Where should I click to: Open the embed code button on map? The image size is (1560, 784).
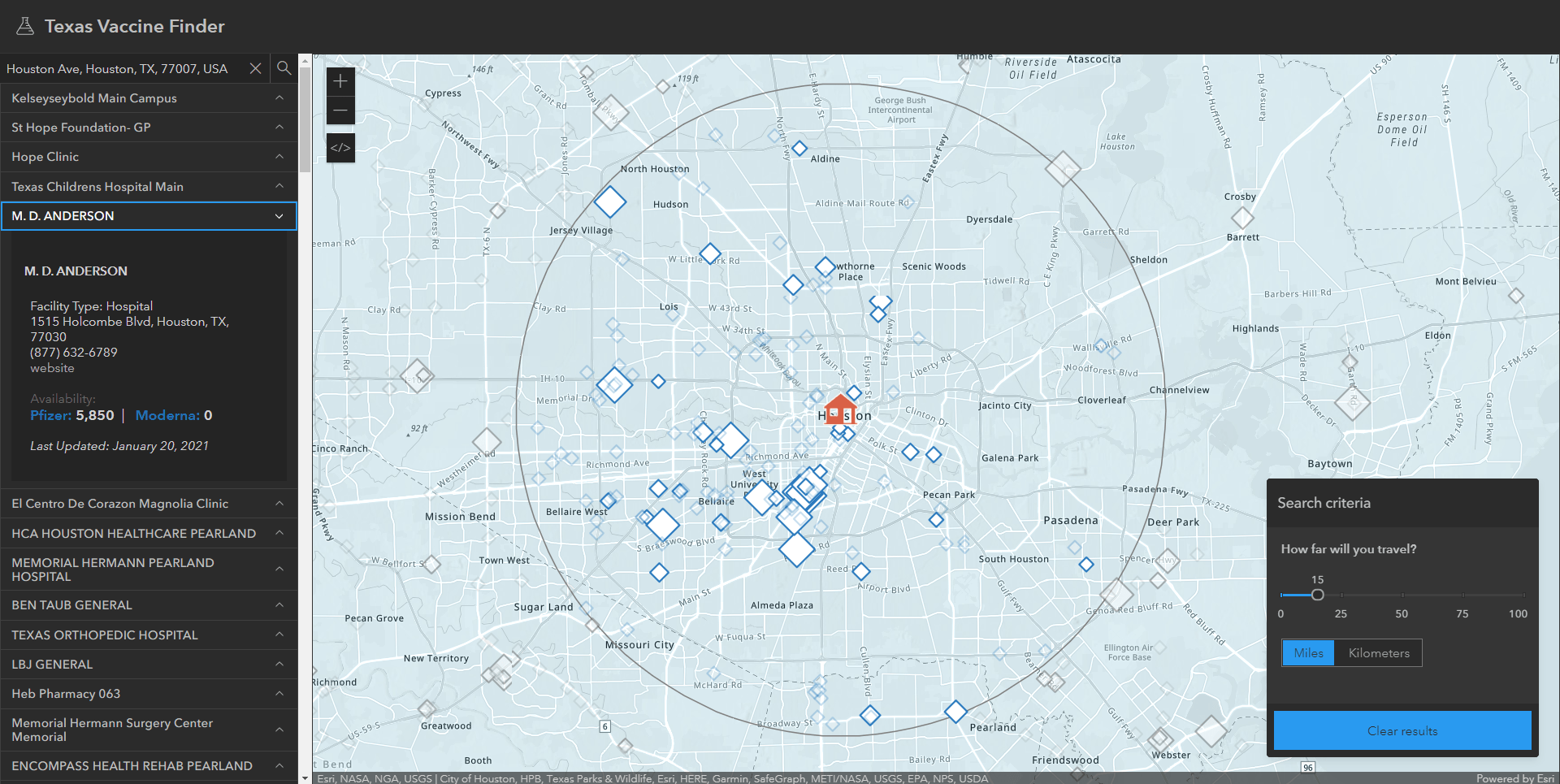[340, 148]
